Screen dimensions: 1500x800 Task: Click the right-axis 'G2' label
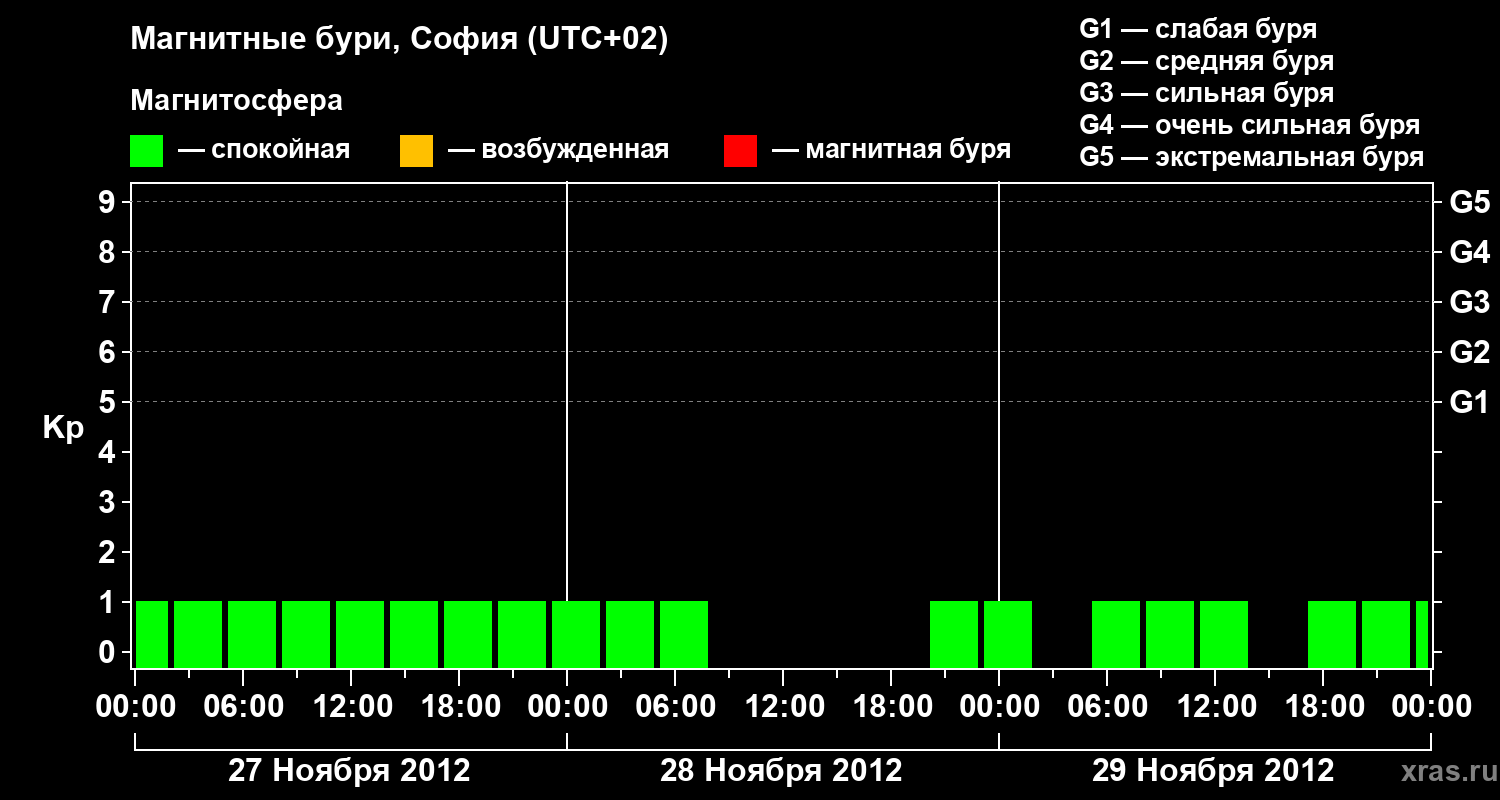[x=1470, y=352]
